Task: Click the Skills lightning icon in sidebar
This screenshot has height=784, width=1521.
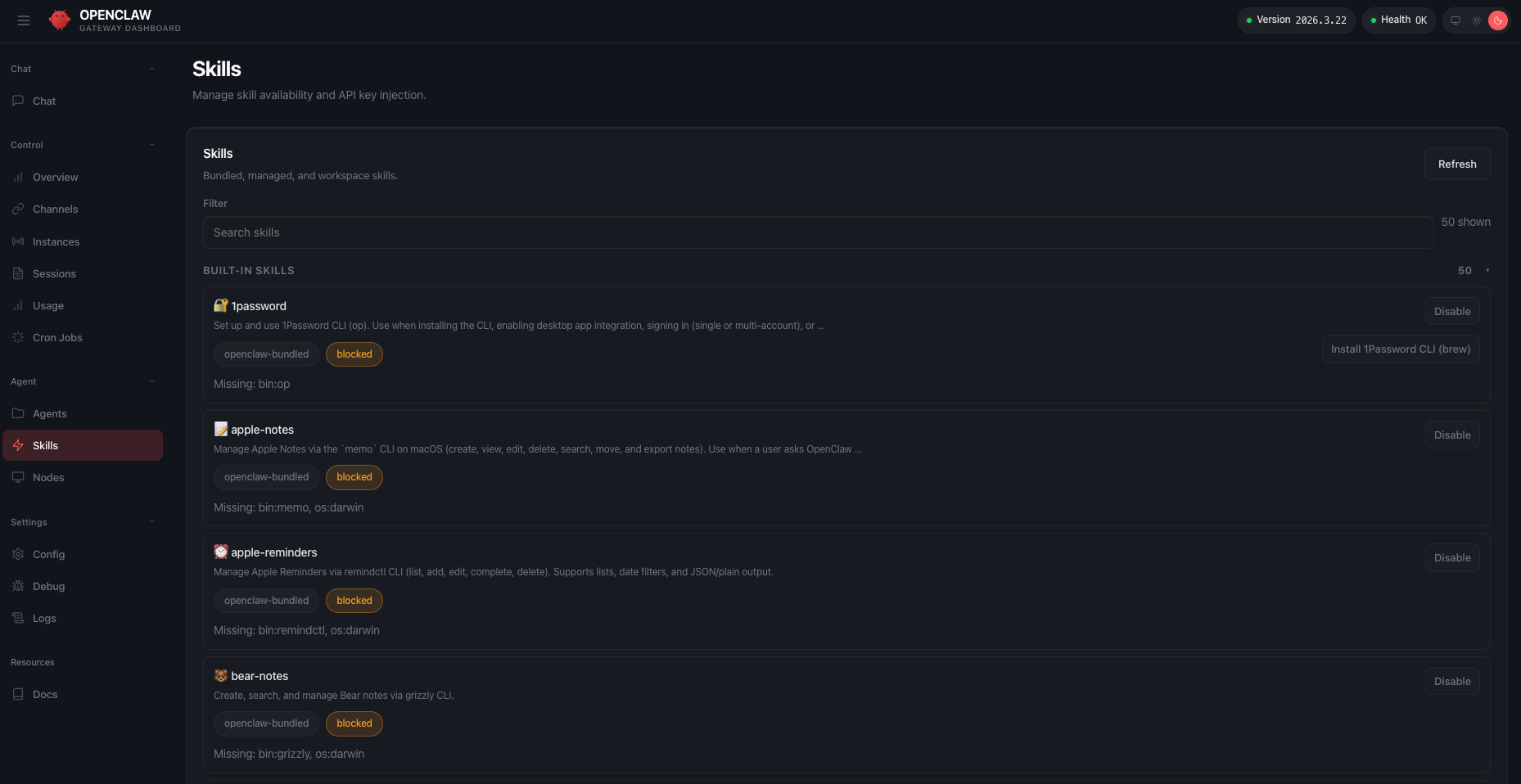Action: pos(18,445)
